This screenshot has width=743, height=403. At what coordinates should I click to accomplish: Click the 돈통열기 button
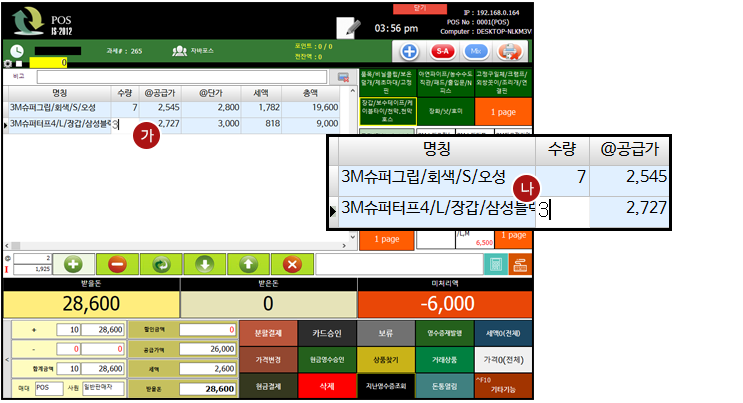tap(444, 386)
